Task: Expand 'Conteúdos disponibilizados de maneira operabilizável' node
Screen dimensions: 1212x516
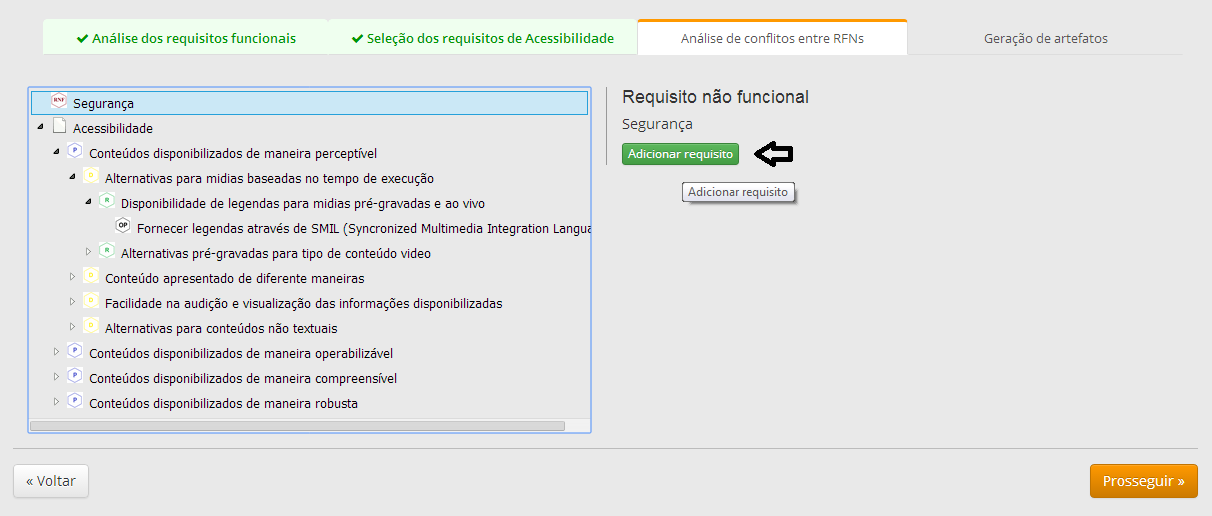Action: (56, 352)
